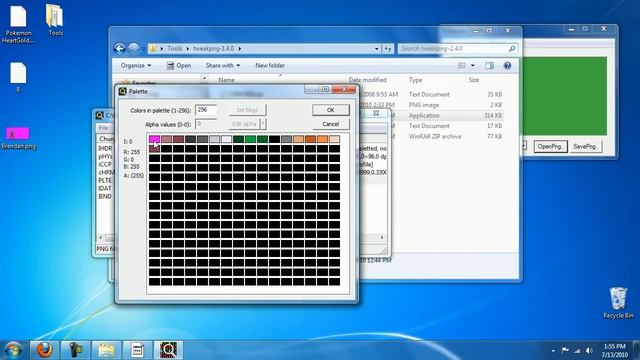Image resolution: width=640 pixels, height=360 pixels.
Task: Click the search magnifier in Explorer
Action: pyautogui.click(x=512, y=49)
